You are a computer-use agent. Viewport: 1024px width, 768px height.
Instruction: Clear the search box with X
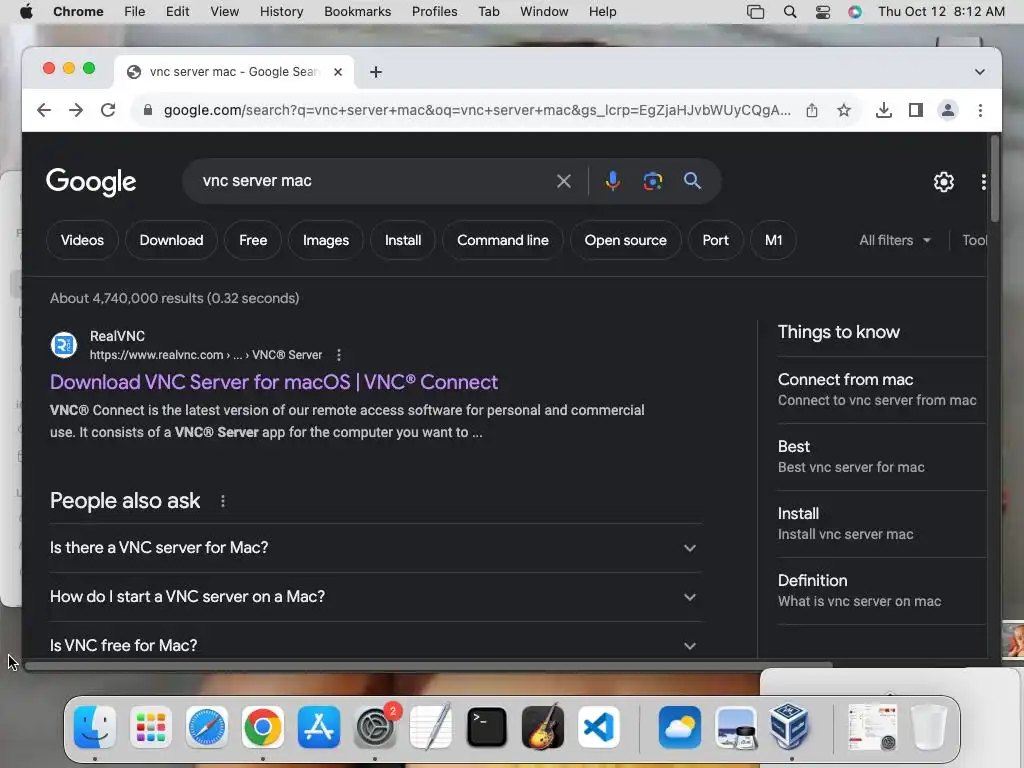tap(564, 181)
